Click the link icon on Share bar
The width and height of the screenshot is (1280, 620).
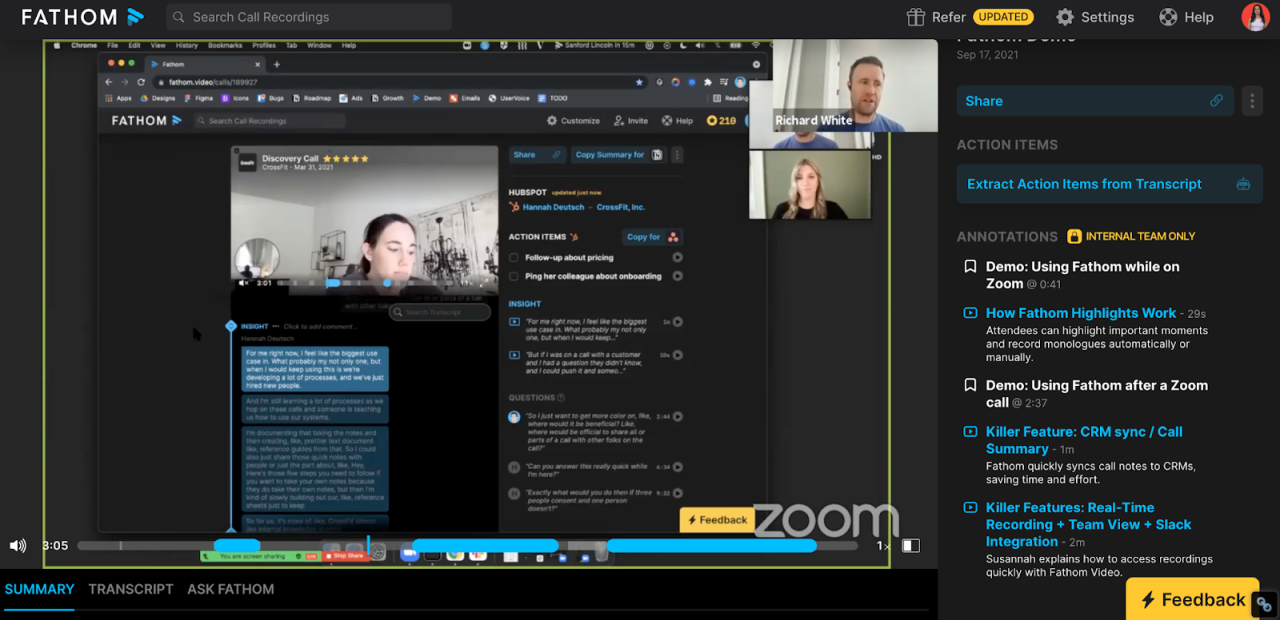tap(1216, 101)
